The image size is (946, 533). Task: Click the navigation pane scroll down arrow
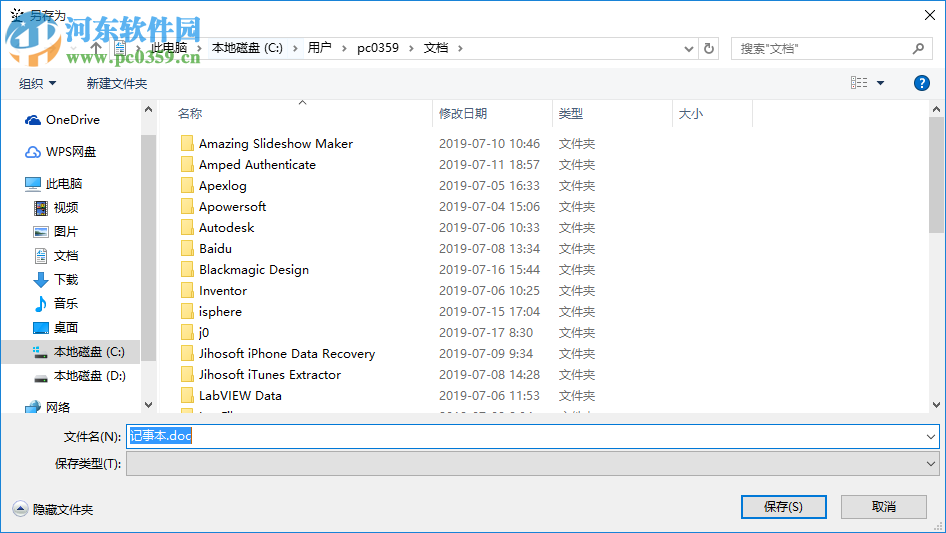point(148,405)
